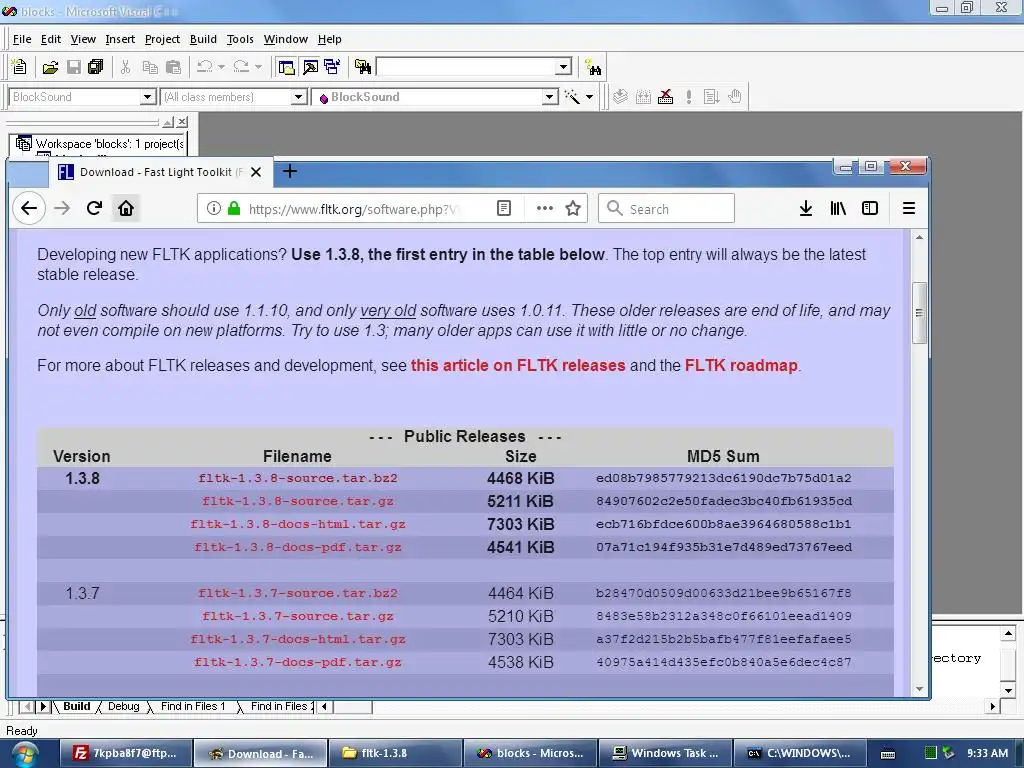The height and width of the screenshot is (768, 1024).
Task: Expand the BlockSound members combo dropdown
Action: coord(550,97)
